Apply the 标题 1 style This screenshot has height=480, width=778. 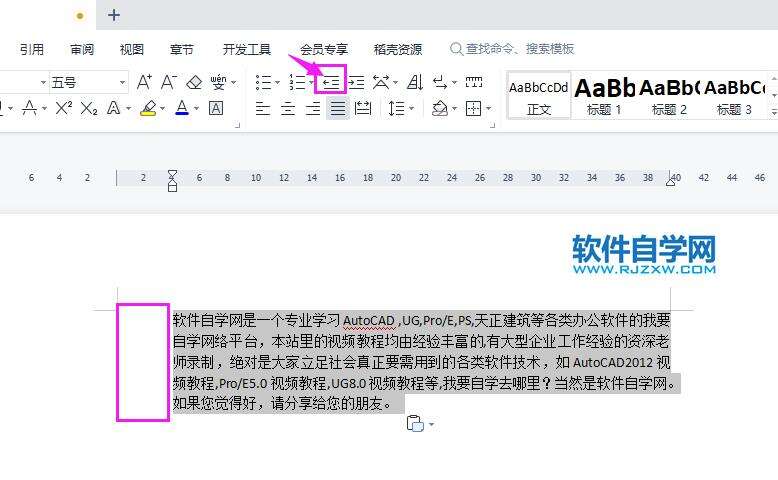click(x=604, y=96)
